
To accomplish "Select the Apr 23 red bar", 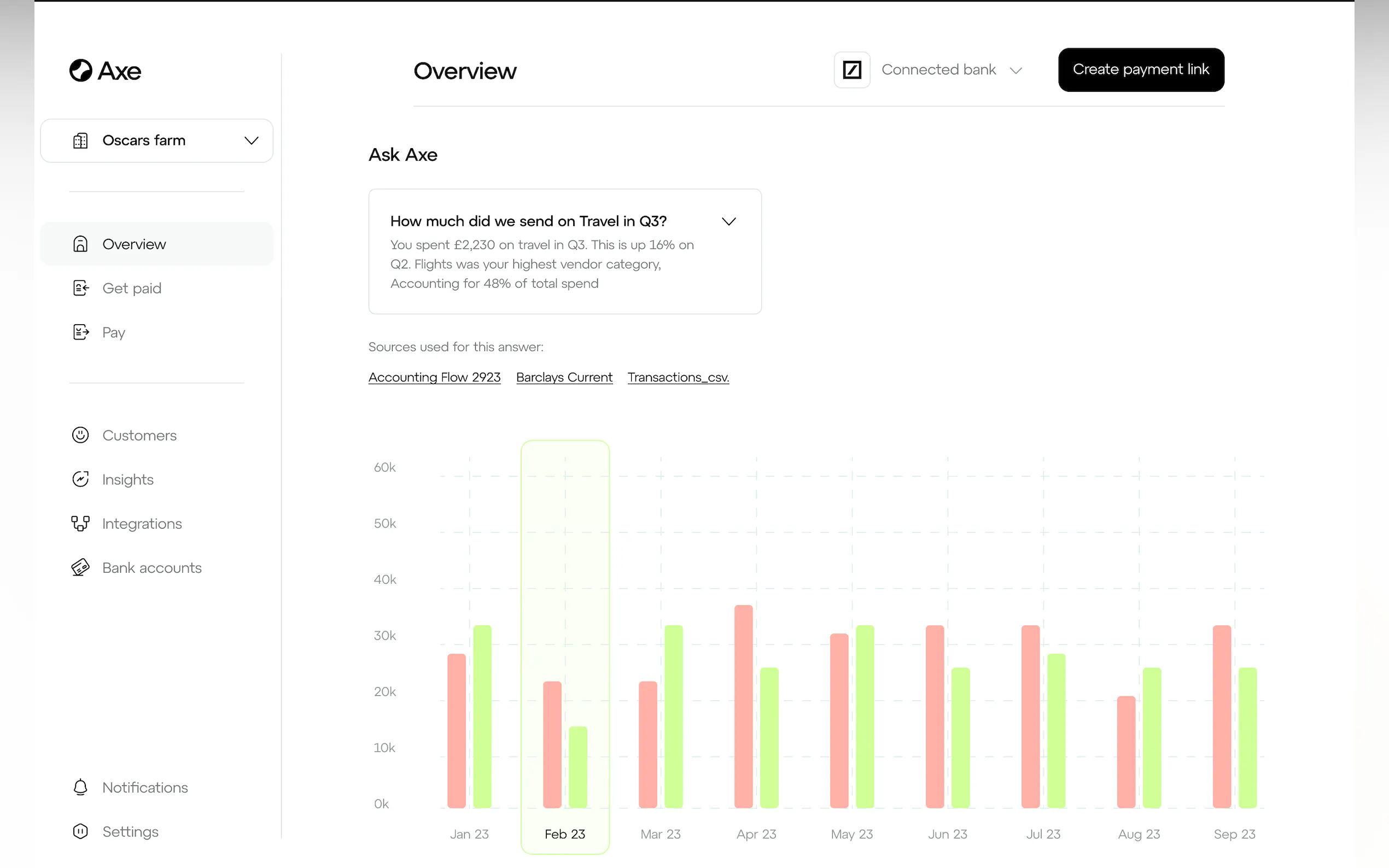I will (743, 706).
